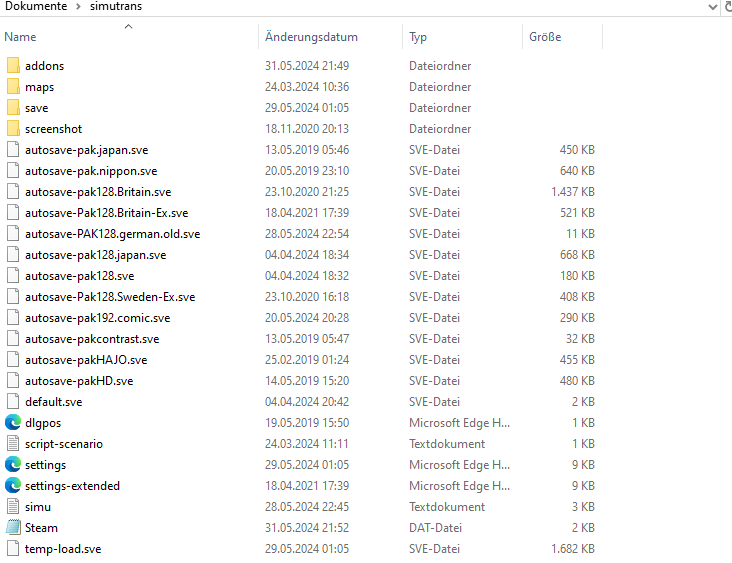
Task: Click the screenshot folder icon
Action: tap(13, 129)
